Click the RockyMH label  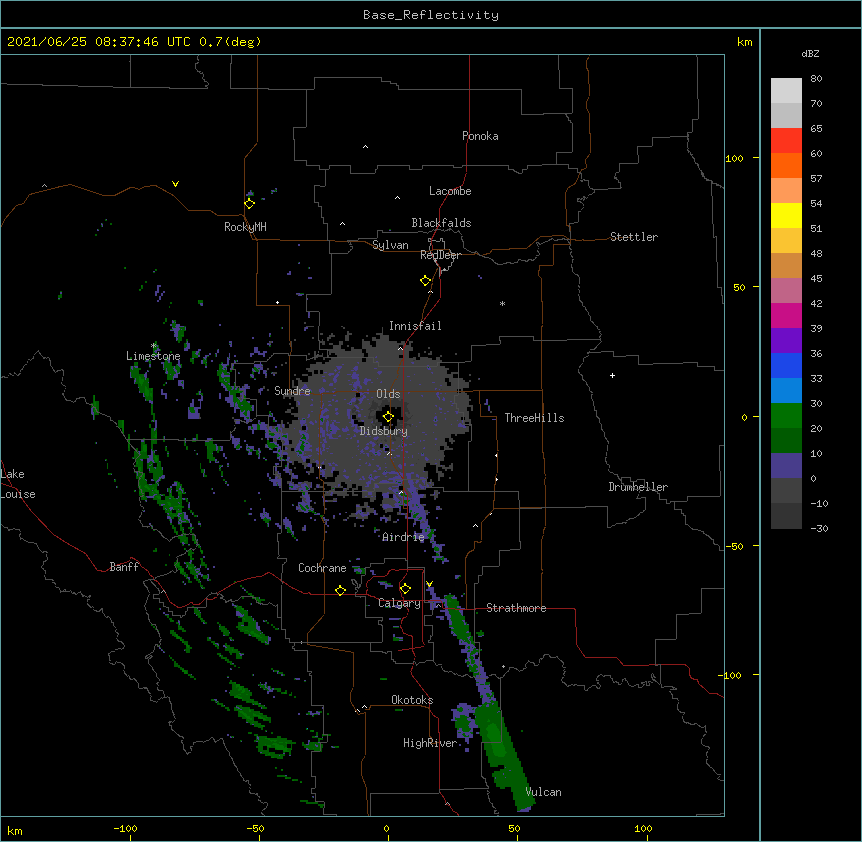(245, 227)
